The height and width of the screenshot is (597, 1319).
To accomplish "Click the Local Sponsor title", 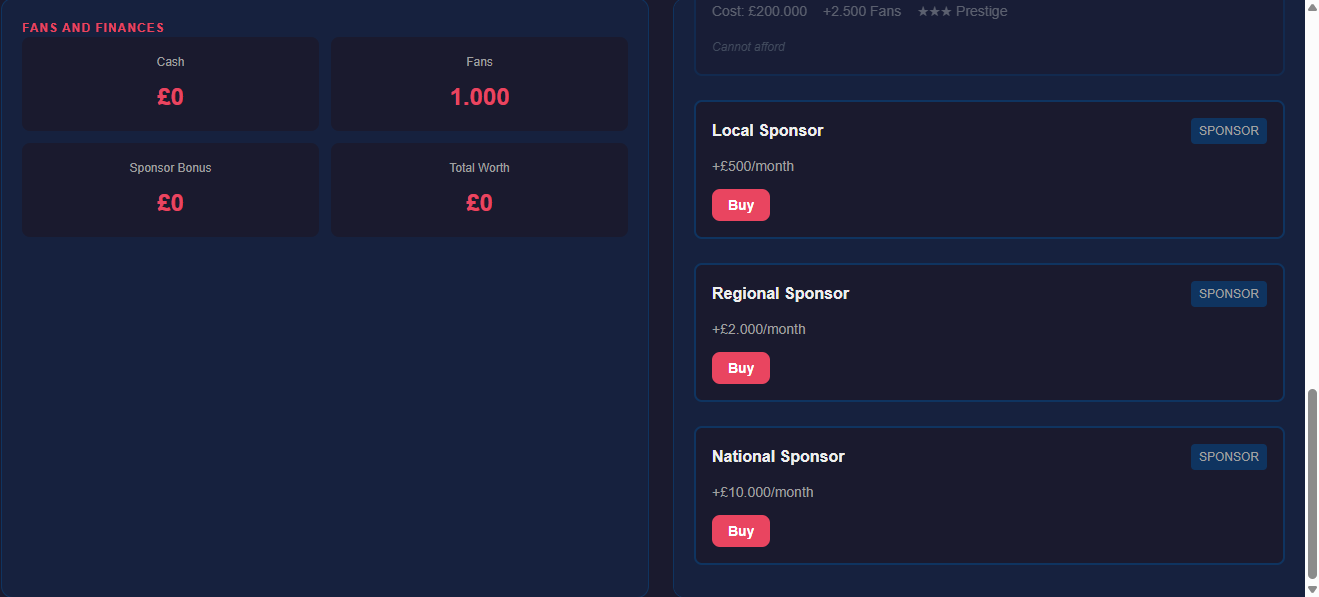I will [x=767, y=131].
